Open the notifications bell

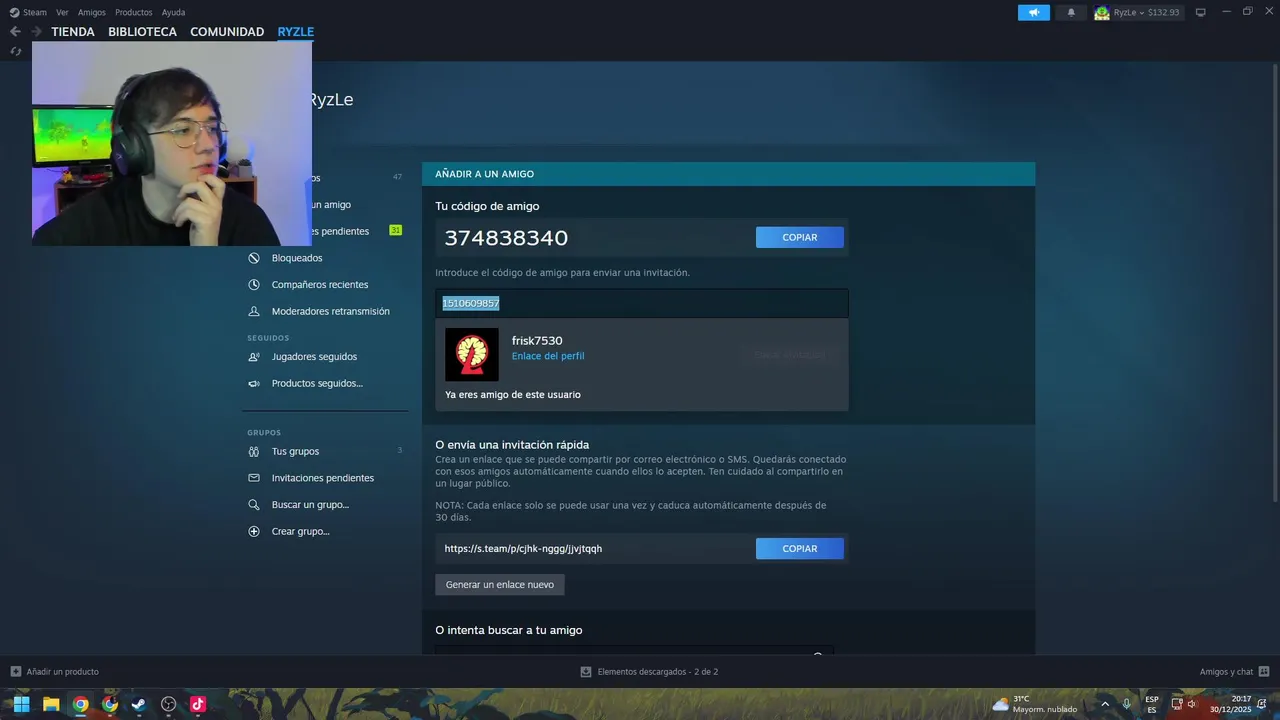pos(1071,12)
